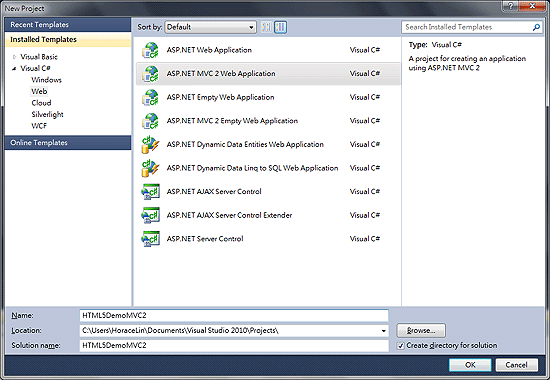
Task: Open the Online Templates section
Action: tap(68, 143)
